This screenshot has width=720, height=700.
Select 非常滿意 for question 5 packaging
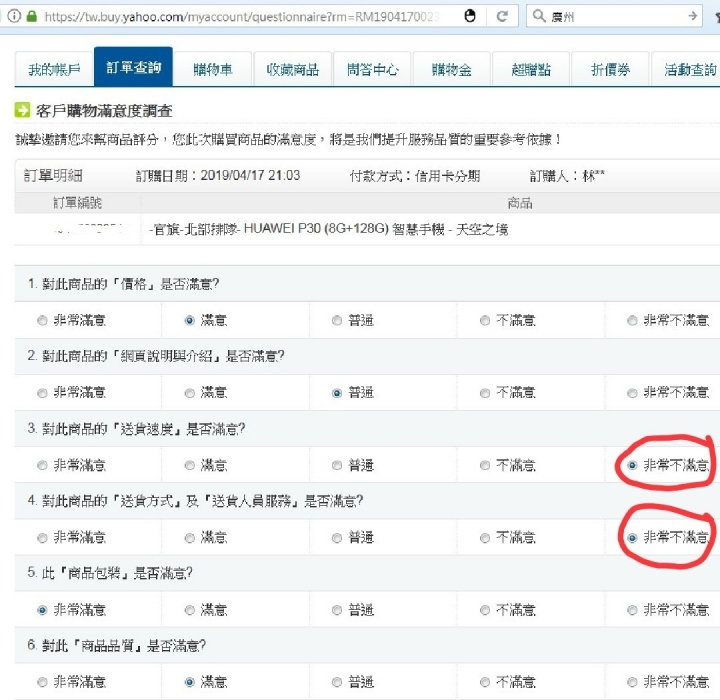click(x=42, y=610)
